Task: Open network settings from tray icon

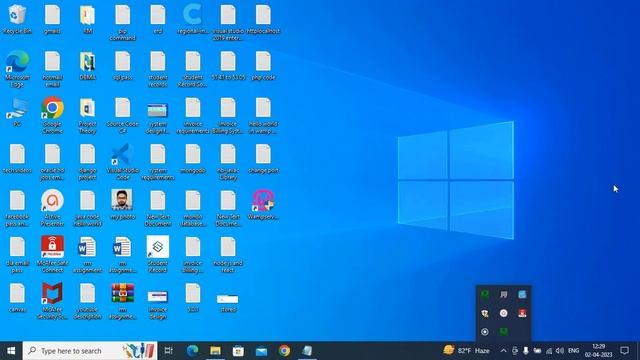Action: point(549,351)
